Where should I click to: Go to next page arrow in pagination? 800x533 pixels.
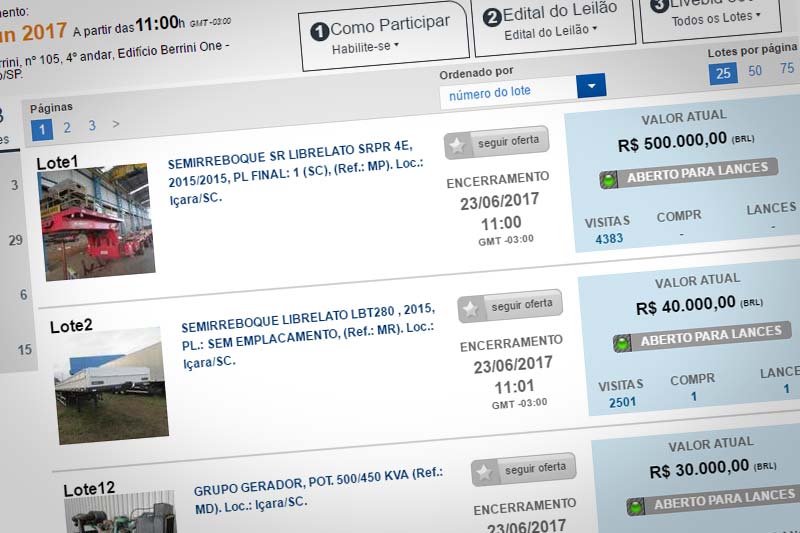[116, 125]
